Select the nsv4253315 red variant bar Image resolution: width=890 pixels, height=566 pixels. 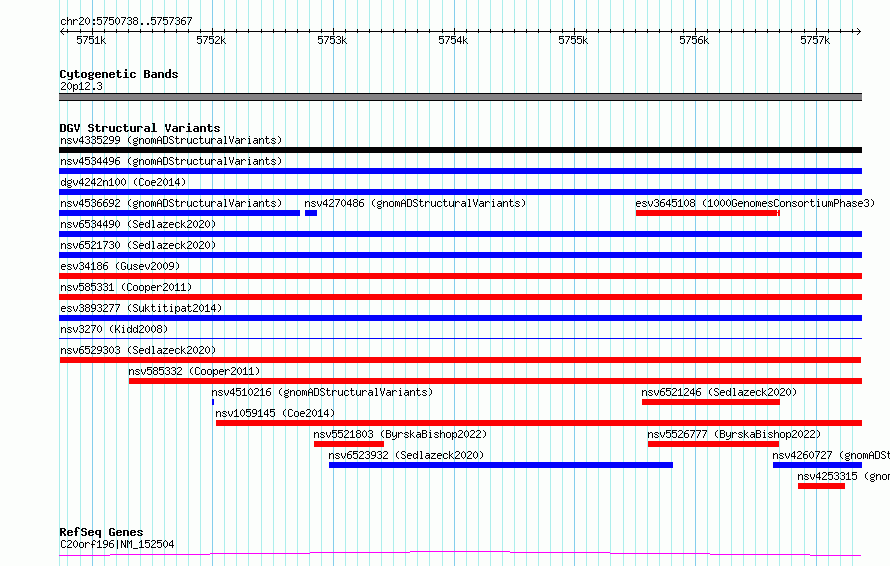[x=821, y=486]
